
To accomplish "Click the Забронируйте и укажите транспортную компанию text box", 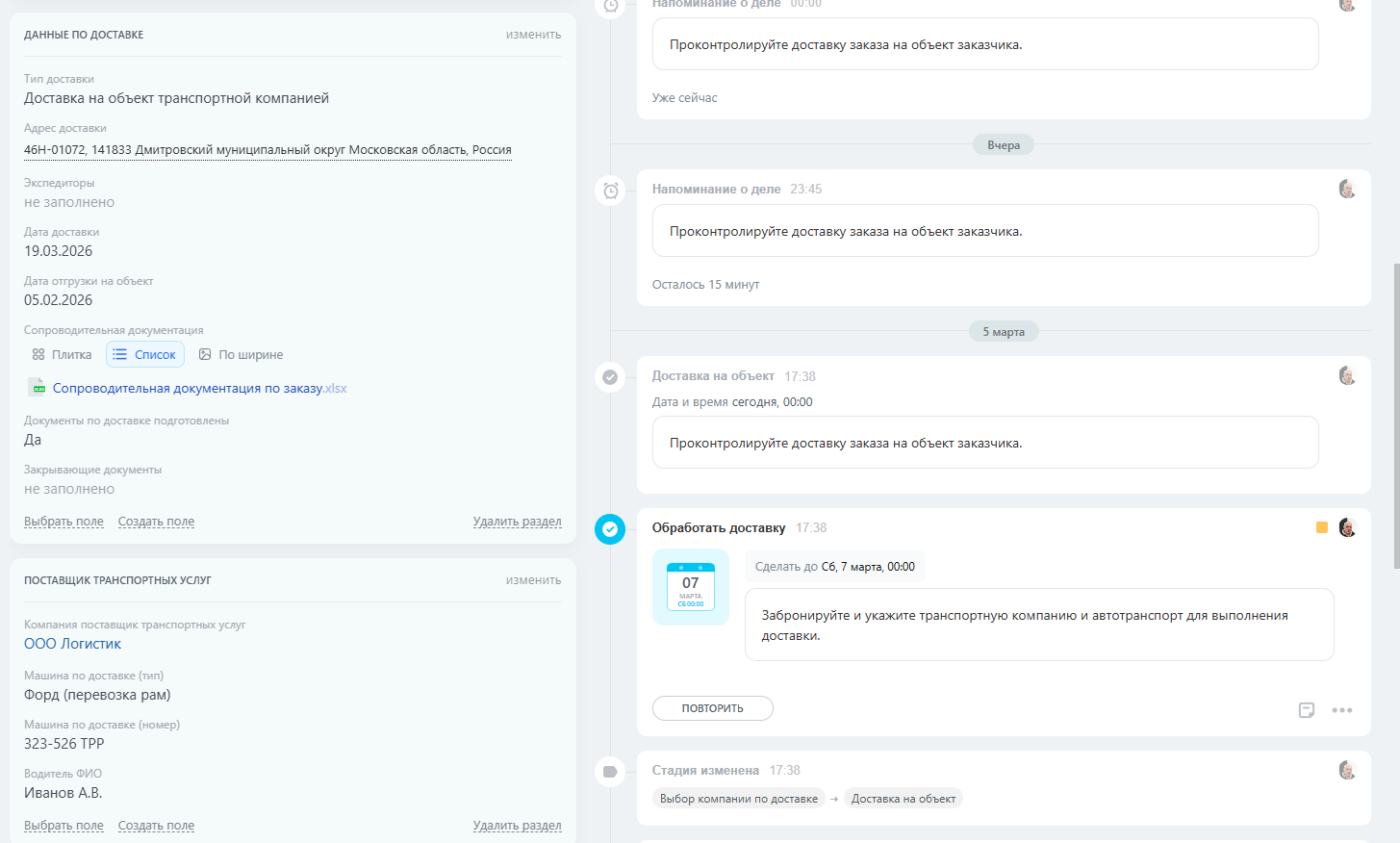I will 1039,625.
